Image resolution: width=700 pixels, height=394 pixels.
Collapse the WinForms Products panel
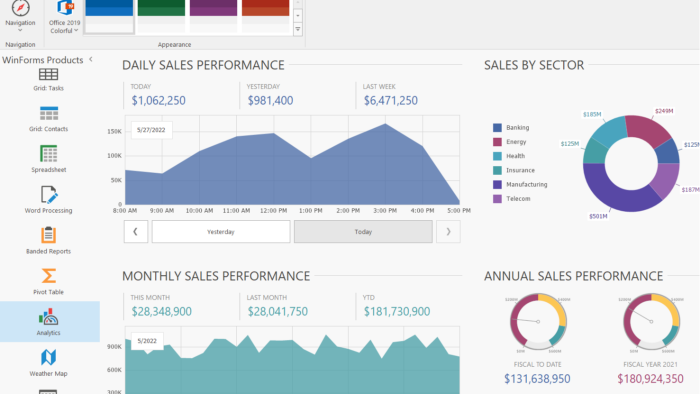pos(91,59)
